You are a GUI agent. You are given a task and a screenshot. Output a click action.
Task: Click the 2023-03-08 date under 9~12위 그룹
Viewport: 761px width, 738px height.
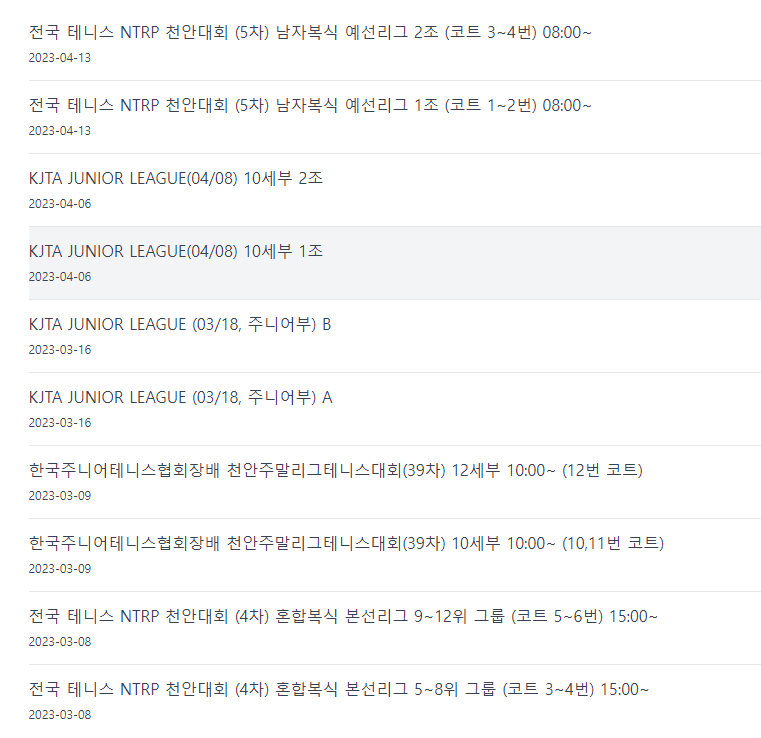(60, 641)
